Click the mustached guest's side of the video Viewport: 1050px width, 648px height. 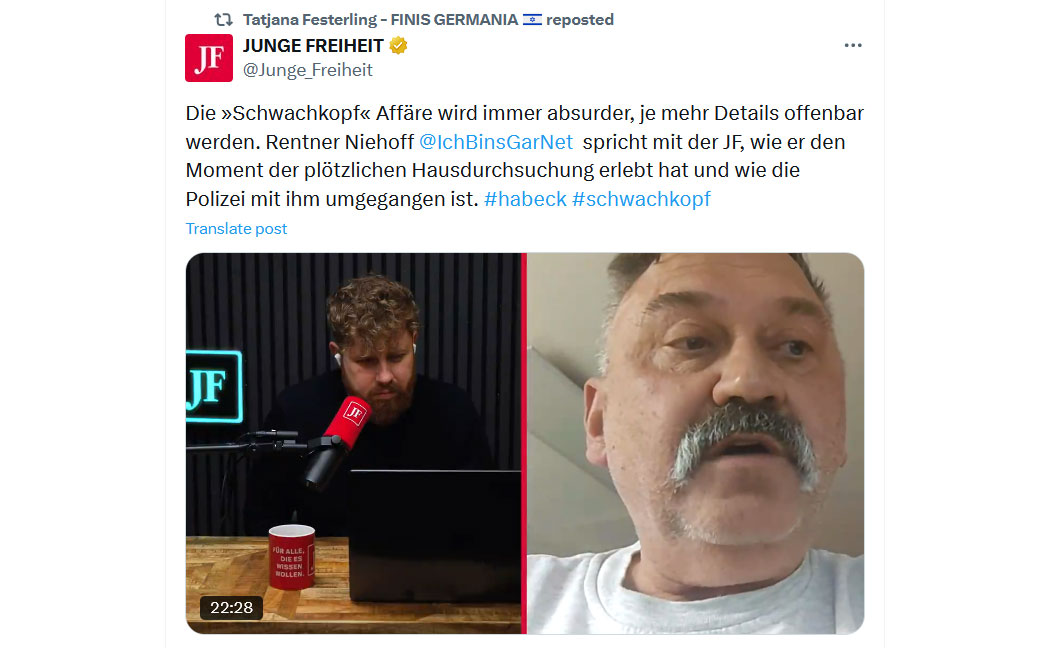tap(695, 443)
